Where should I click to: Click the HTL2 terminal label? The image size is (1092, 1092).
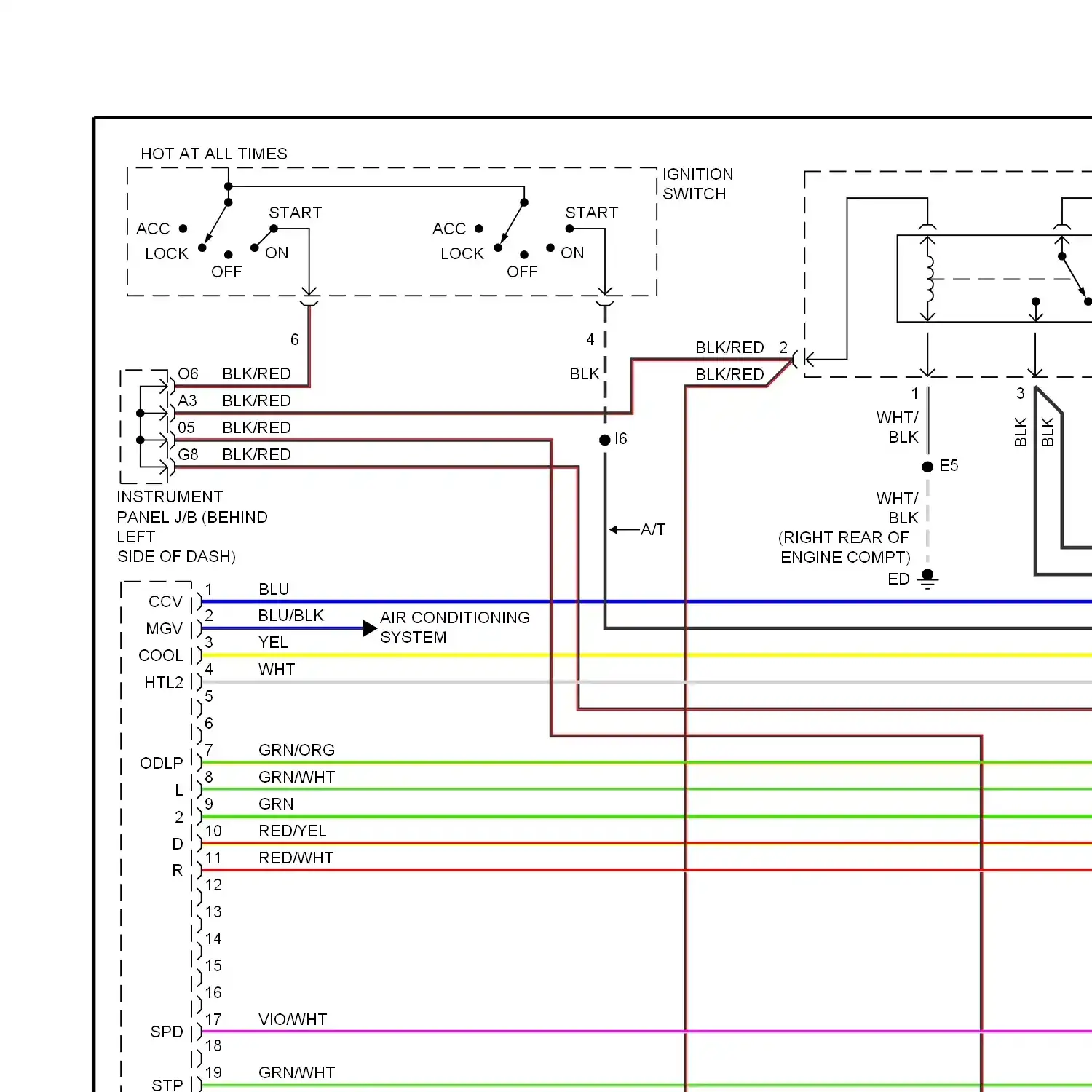click(164, 682)
